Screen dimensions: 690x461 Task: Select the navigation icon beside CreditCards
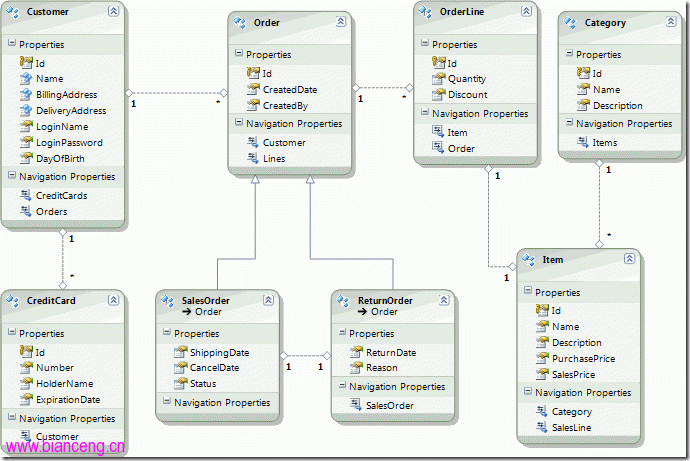click(x=26, y=195)
